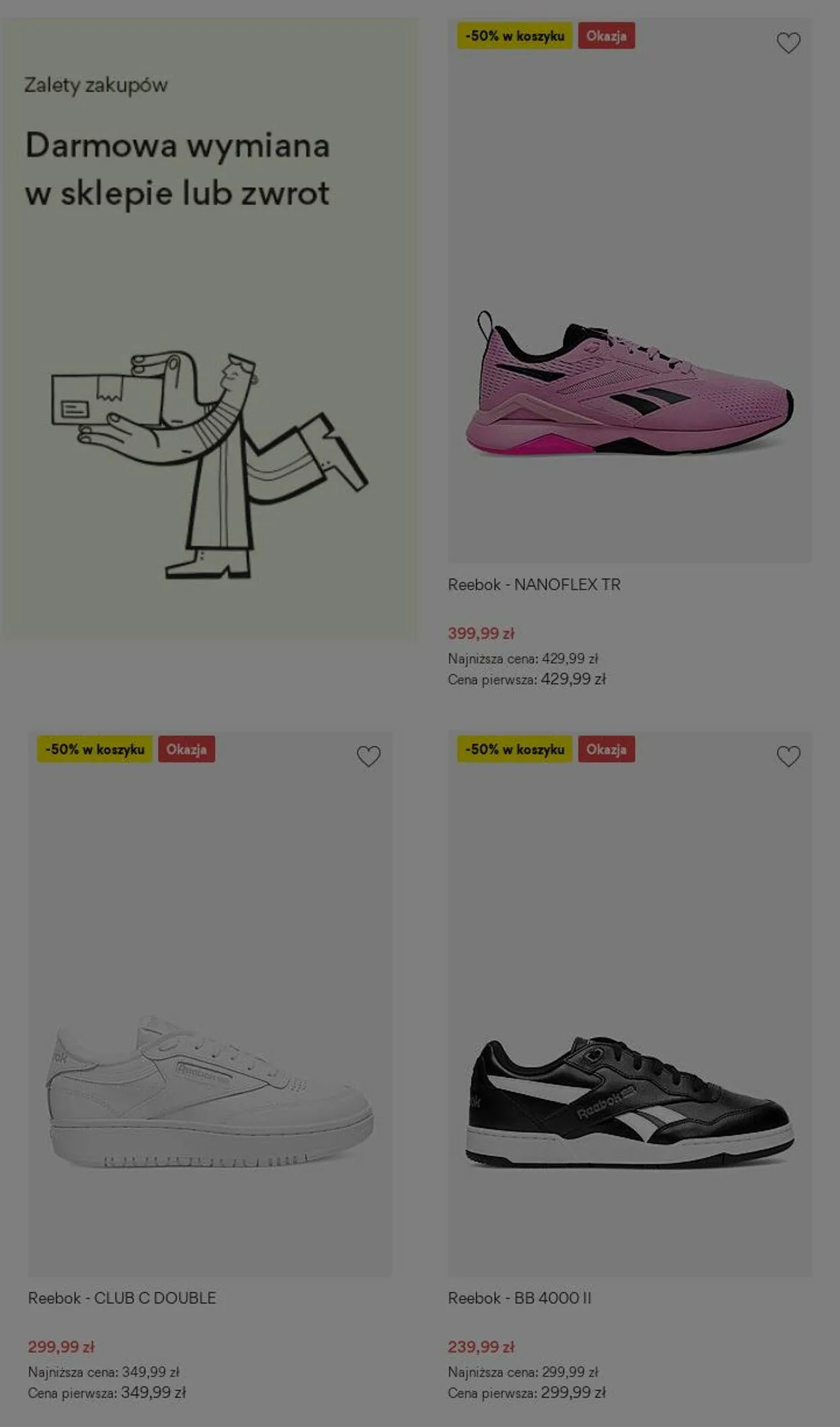
Task: Click -50% w koszyku badge on BB 4000 II
Action: click(x=515, y=749)
